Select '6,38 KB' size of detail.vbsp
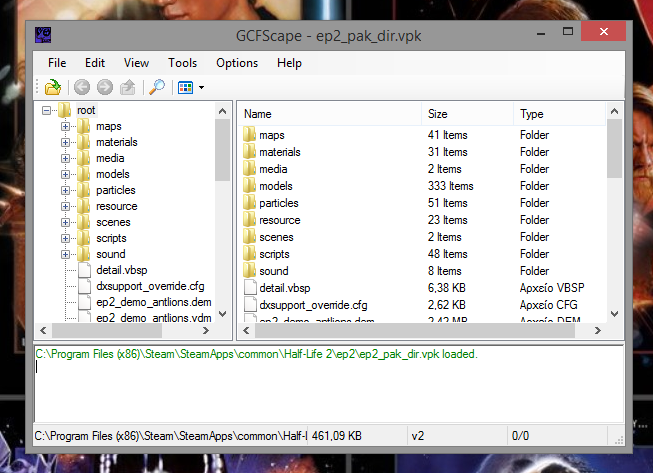653x473 pixels. pos(446,288)
